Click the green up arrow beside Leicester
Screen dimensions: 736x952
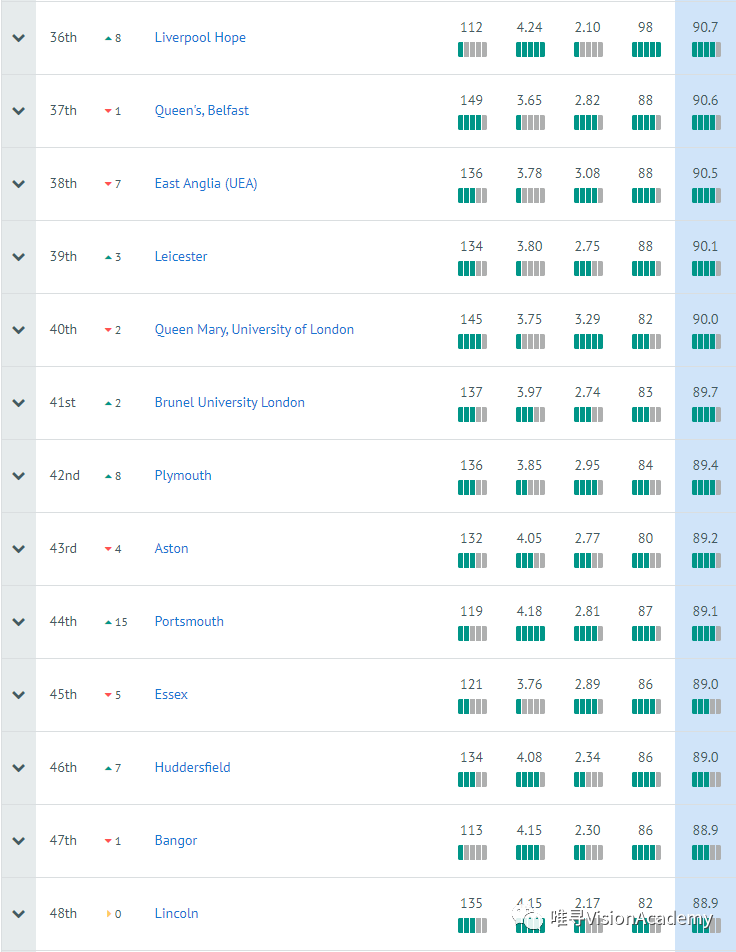coord(108,257)
